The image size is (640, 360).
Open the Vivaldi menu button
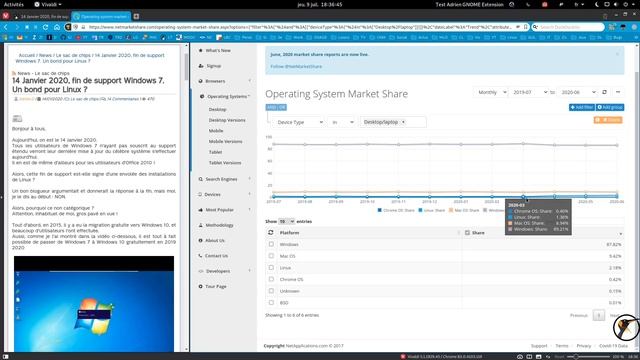(x=6, y=16)
